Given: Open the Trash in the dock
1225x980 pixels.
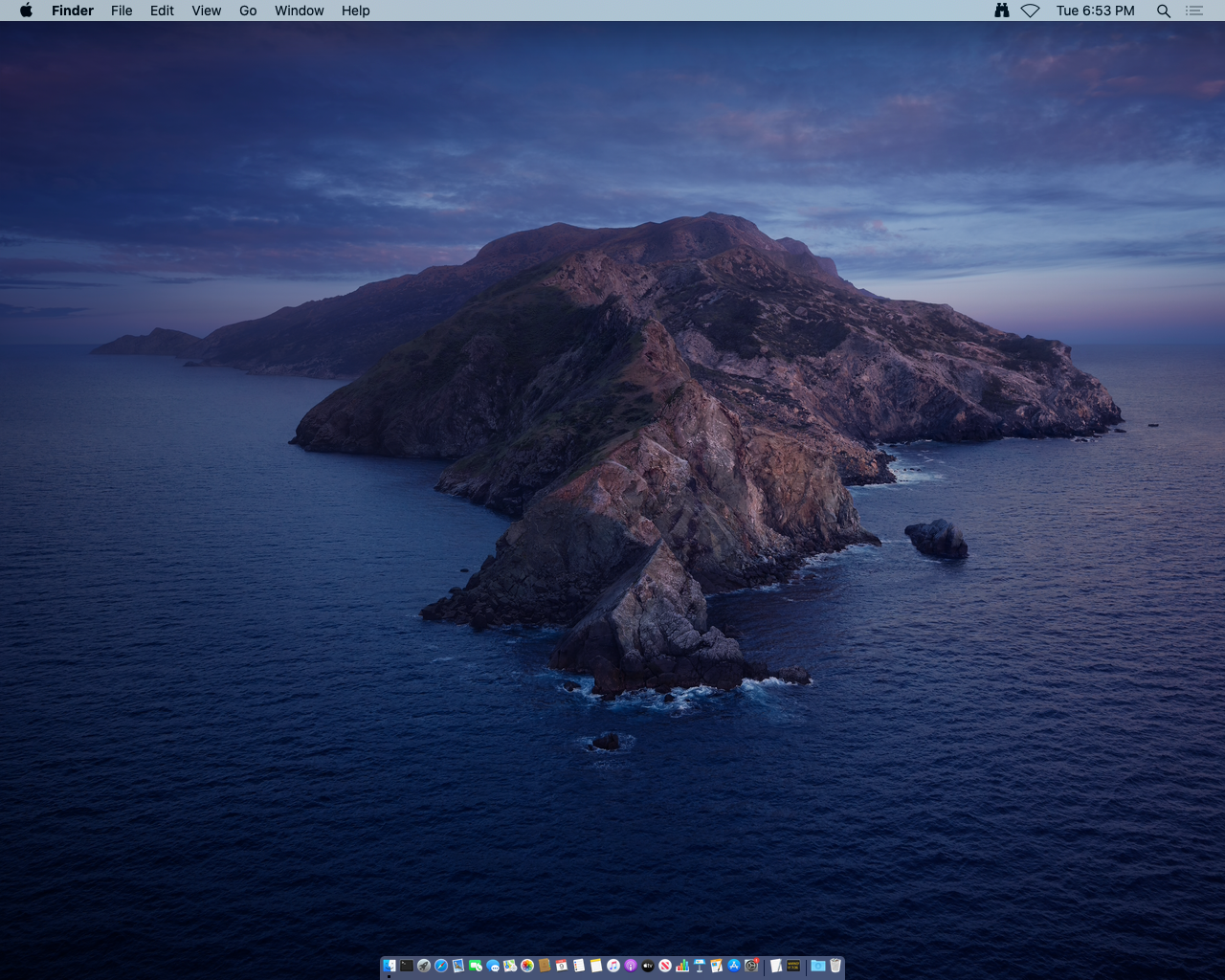Looking at the screenshot, I should click(x=835, y=966).
